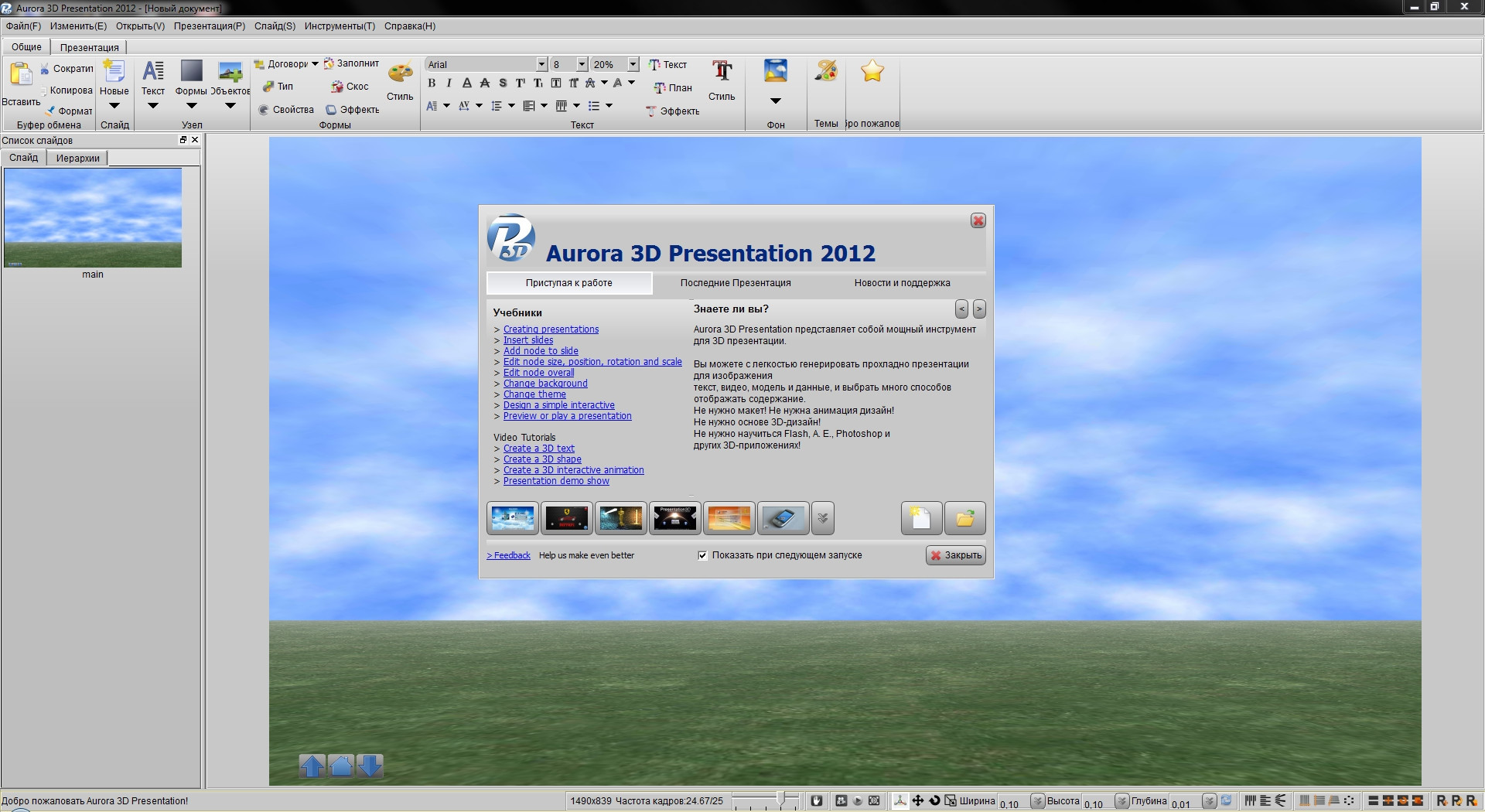Open 'Creating presentations' tutorial link
The width and height of the screenshot is (1485, 812).
[x=551, y=329]
